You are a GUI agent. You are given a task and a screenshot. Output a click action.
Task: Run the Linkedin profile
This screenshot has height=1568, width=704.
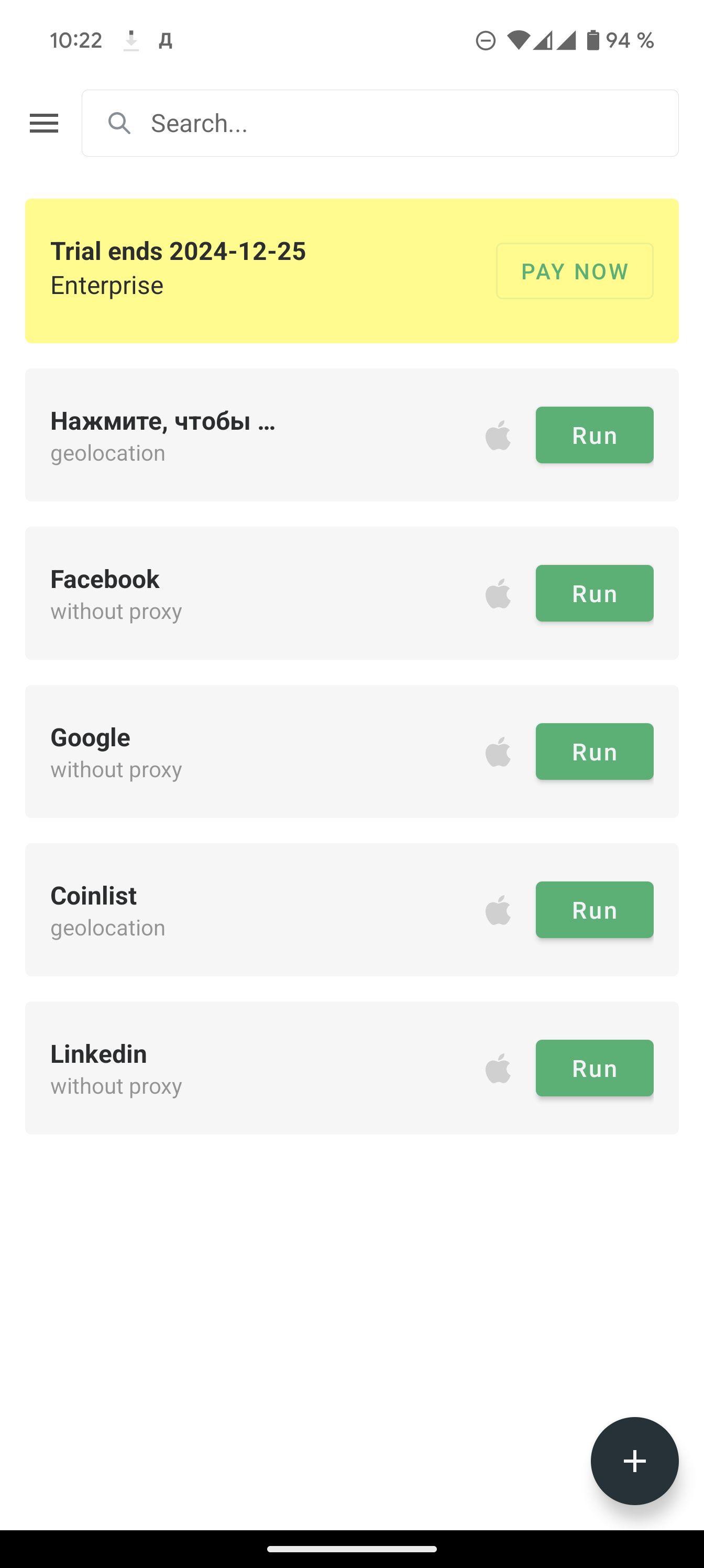[595, 1068]
